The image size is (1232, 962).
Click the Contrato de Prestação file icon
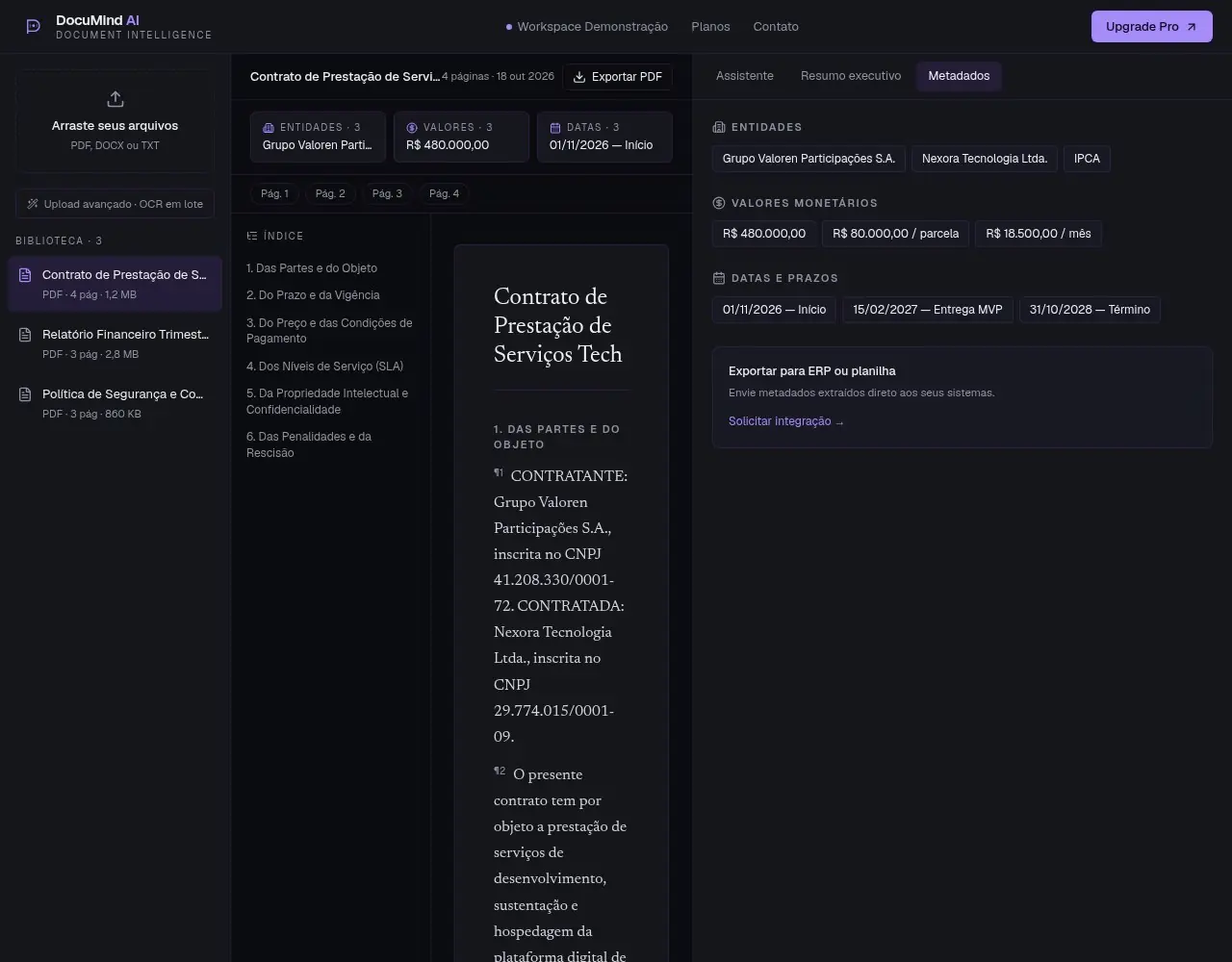[25, 275]
